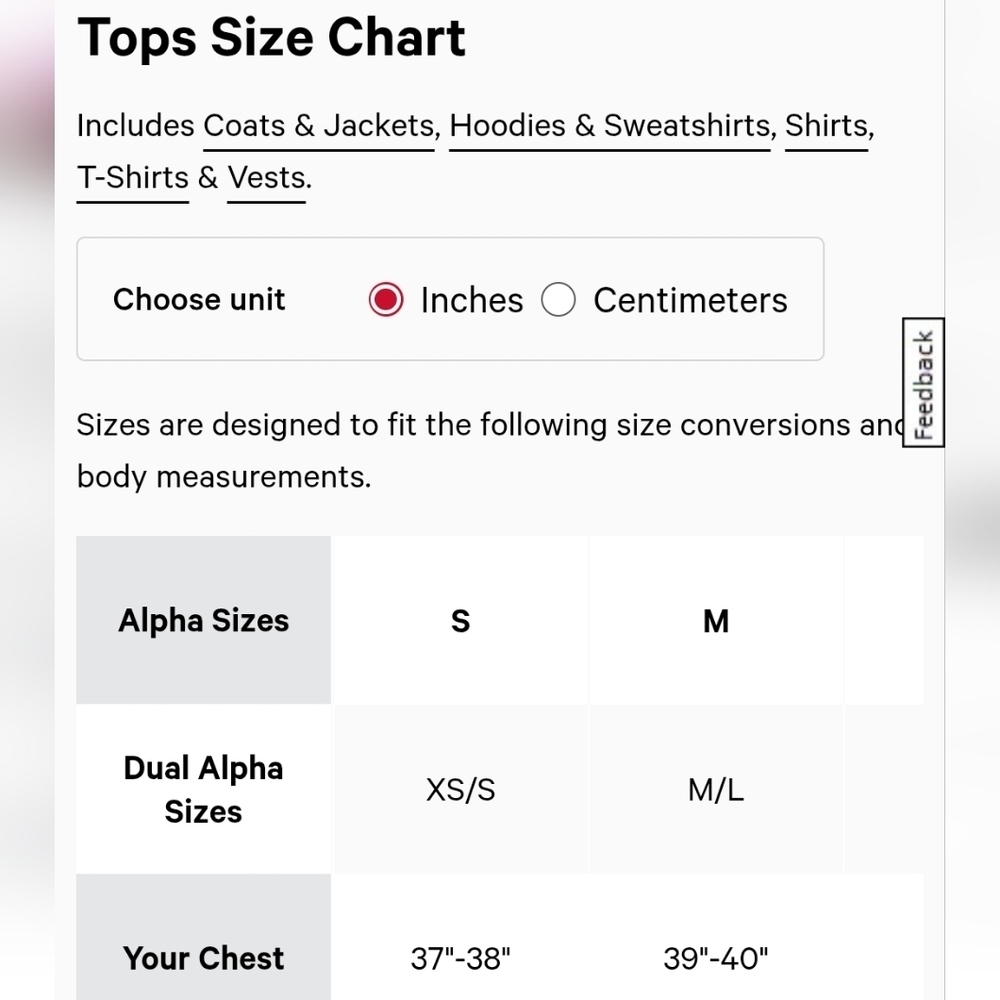This screenshot has height=1000, width=1000.
Task: Open the Vests link
Action: 267,178
